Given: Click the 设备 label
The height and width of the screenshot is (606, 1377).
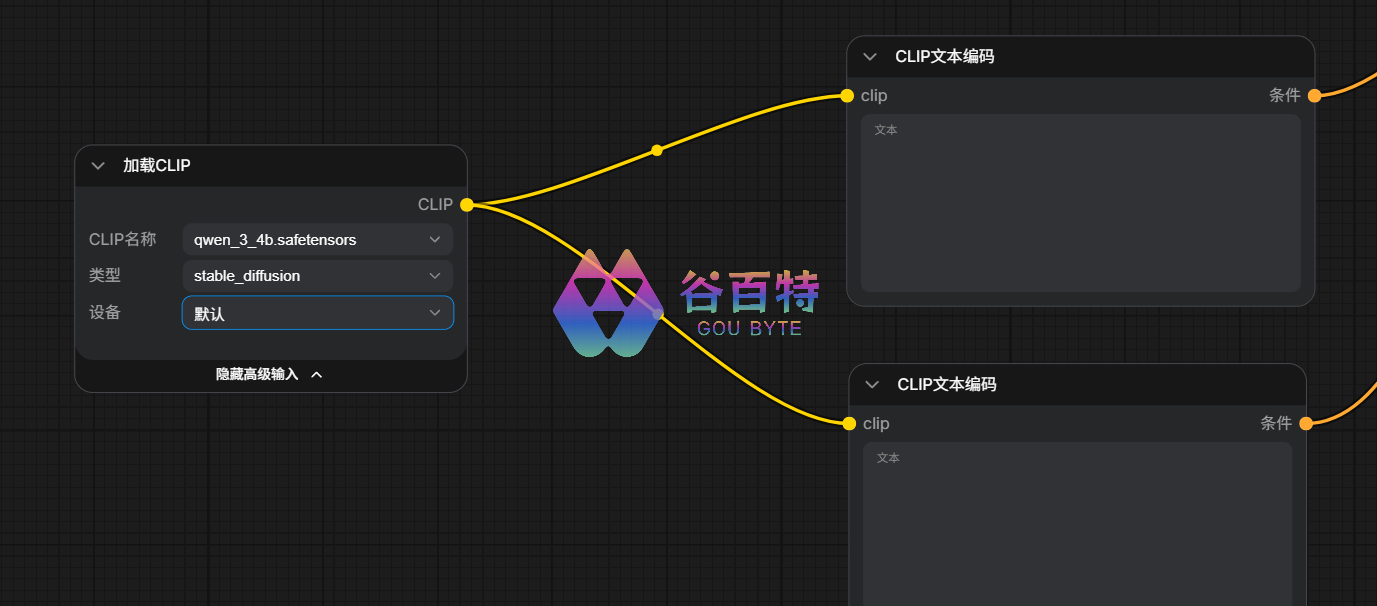Looking at the screenshot, I should 105,313.
